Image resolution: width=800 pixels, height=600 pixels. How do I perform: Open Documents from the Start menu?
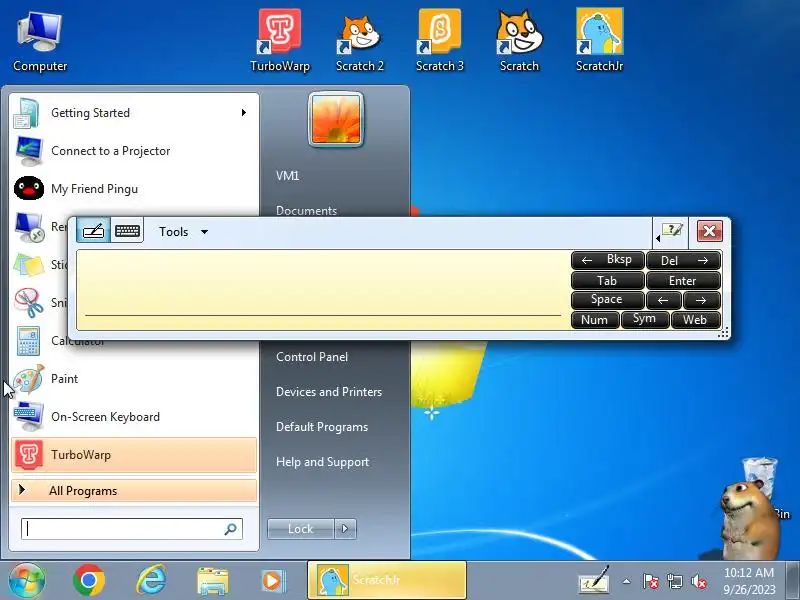pyautogui.click(x=306, y=210)
